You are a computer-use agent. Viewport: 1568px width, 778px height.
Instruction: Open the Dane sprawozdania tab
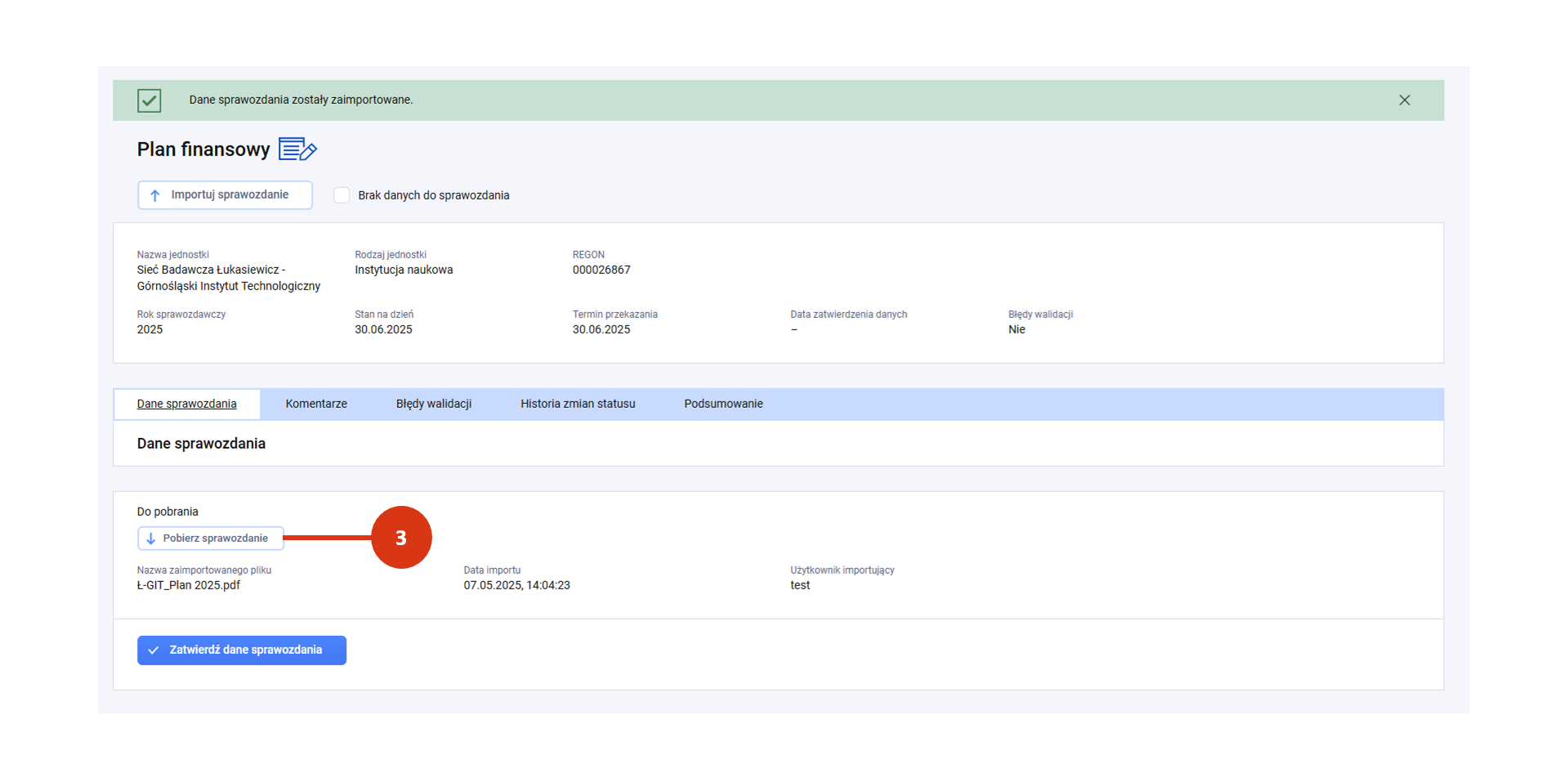[186, 404]
